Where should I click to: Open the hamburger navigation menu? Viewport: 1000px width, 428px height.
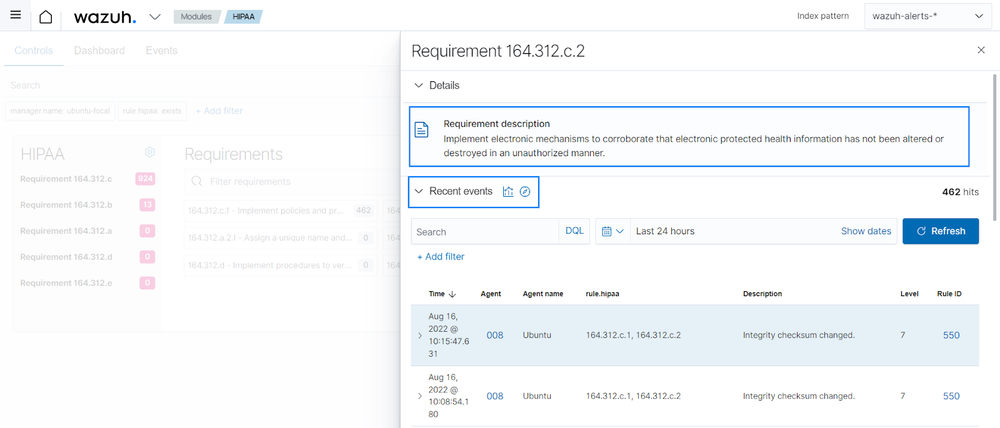click(16, 15)
